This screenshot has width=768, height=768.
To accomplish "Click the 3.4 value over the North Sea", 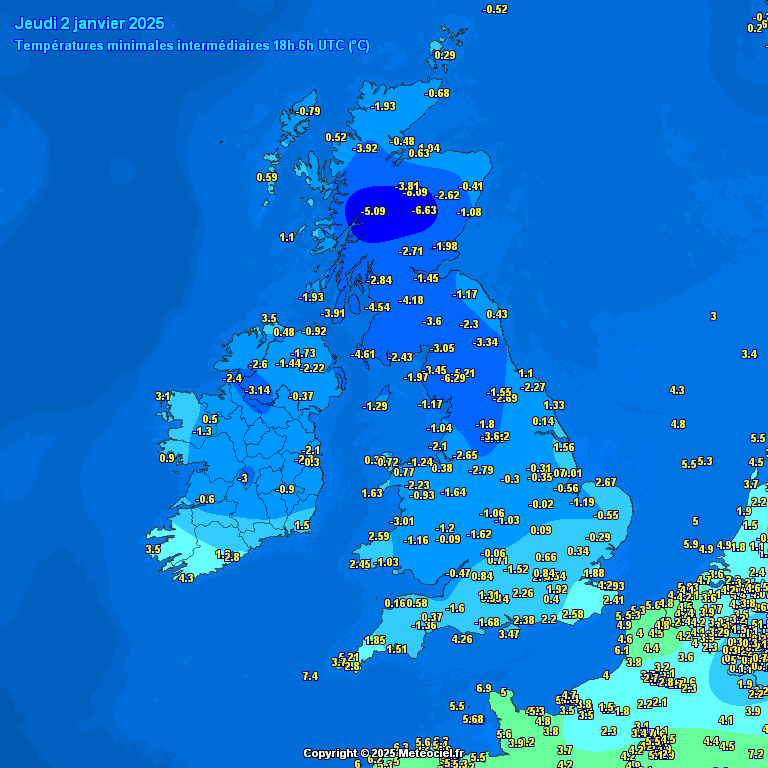I will click(x=749, y=354).
